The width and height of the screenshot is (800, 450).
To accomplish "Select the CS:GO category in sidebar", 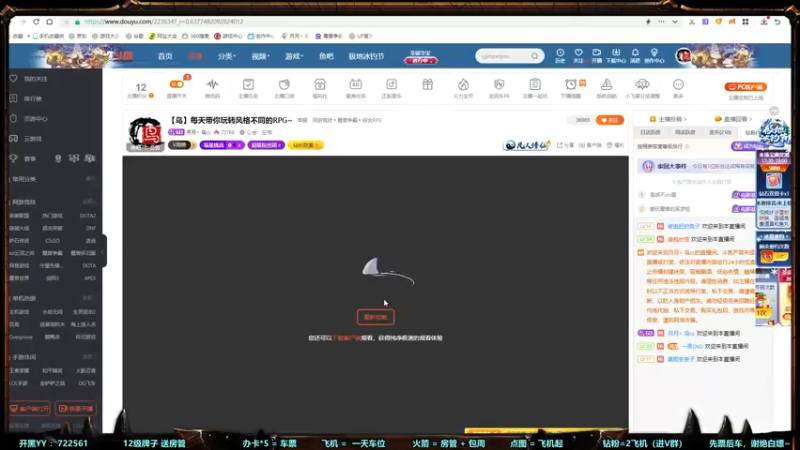I will click(x=52, y=241).
